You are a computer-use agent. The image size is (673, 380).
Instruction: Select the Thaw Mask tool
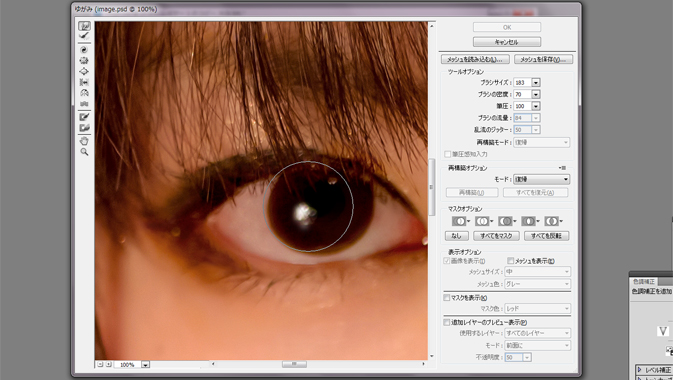point(84,128)
